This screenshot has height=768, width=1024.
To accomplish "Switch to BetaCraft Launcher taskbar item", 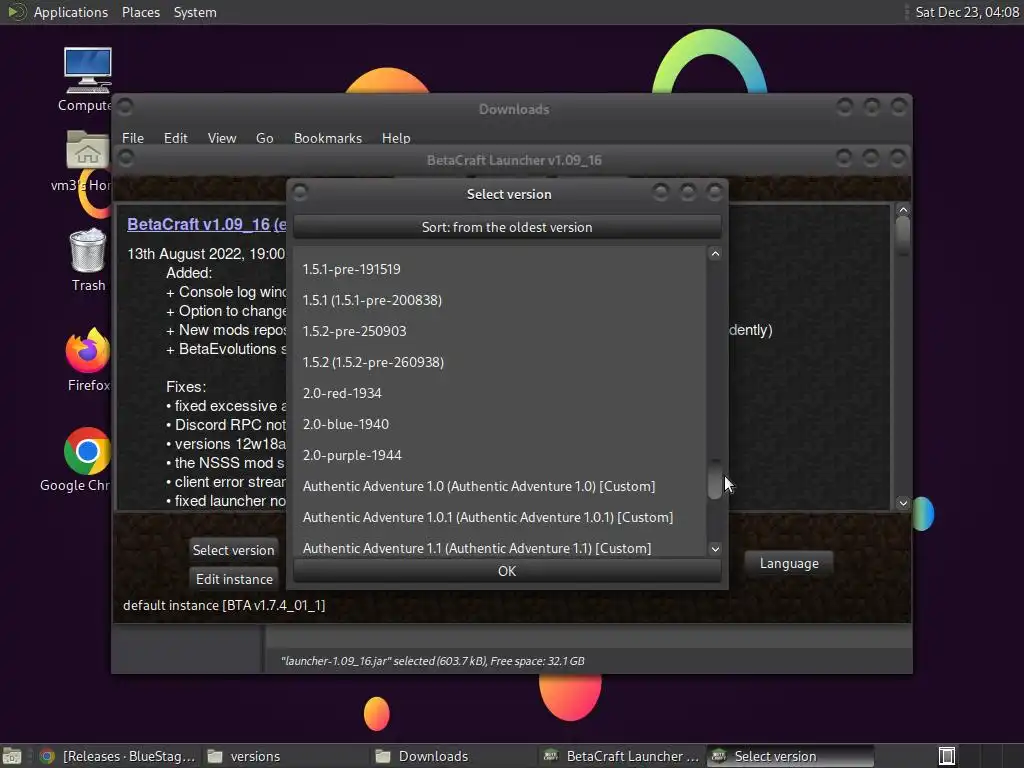I will (x=622, y=756).
